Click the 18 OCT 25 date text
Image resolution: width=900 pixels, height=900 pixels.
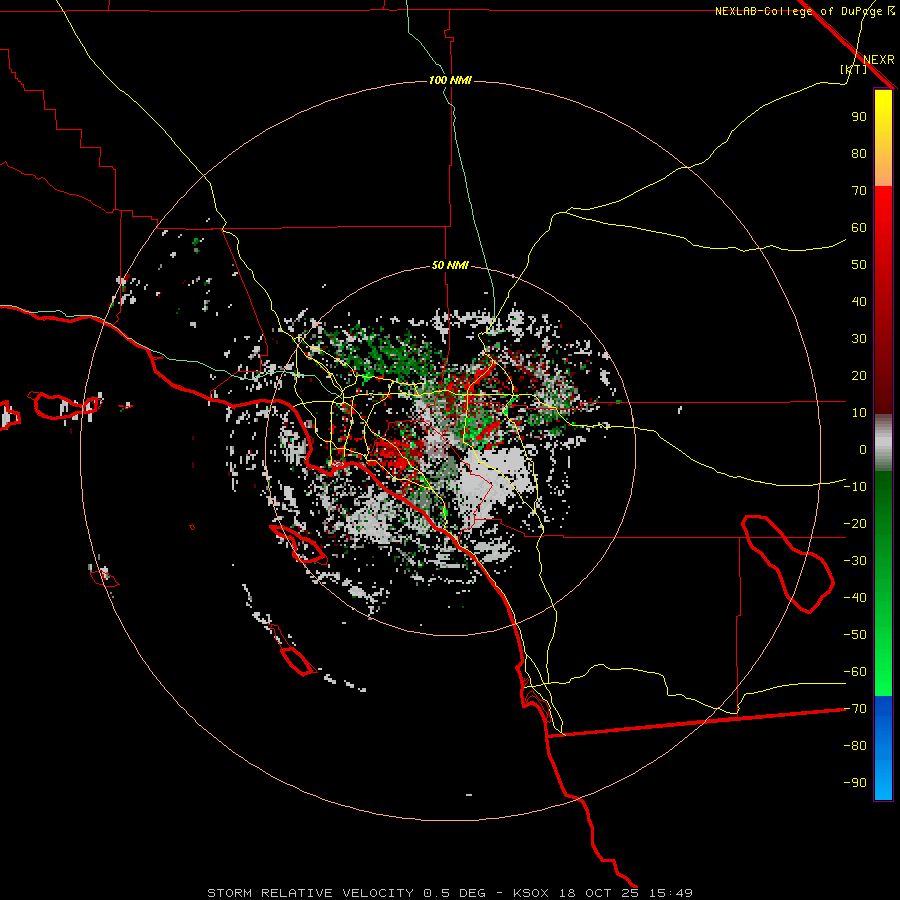click(600, 893)
